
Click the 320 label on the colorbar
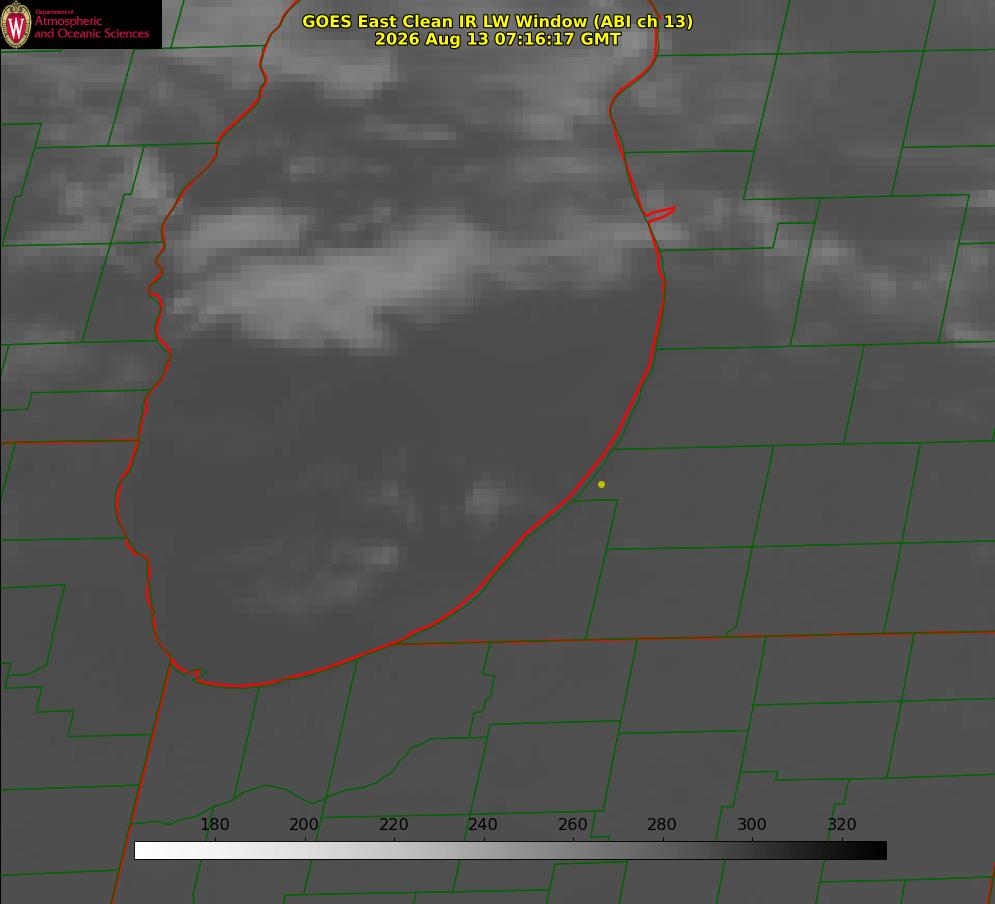point(842,824)
